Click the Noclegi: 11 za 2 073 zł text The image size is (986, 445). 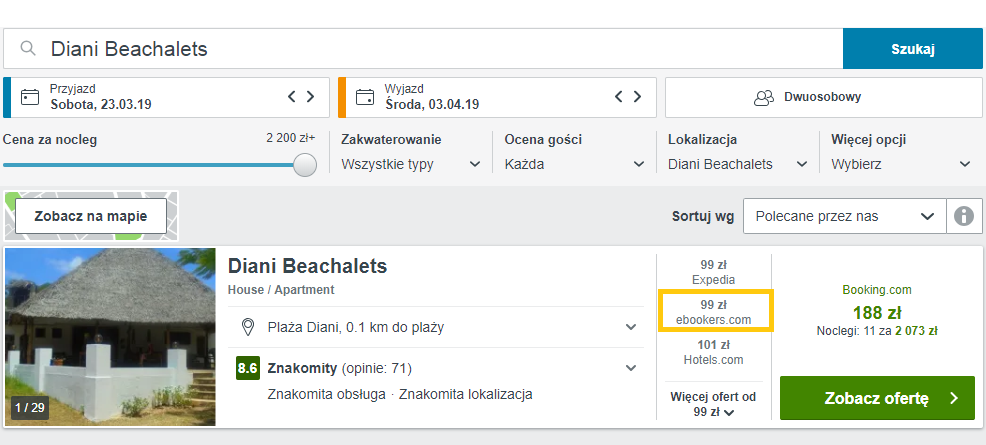877,331
